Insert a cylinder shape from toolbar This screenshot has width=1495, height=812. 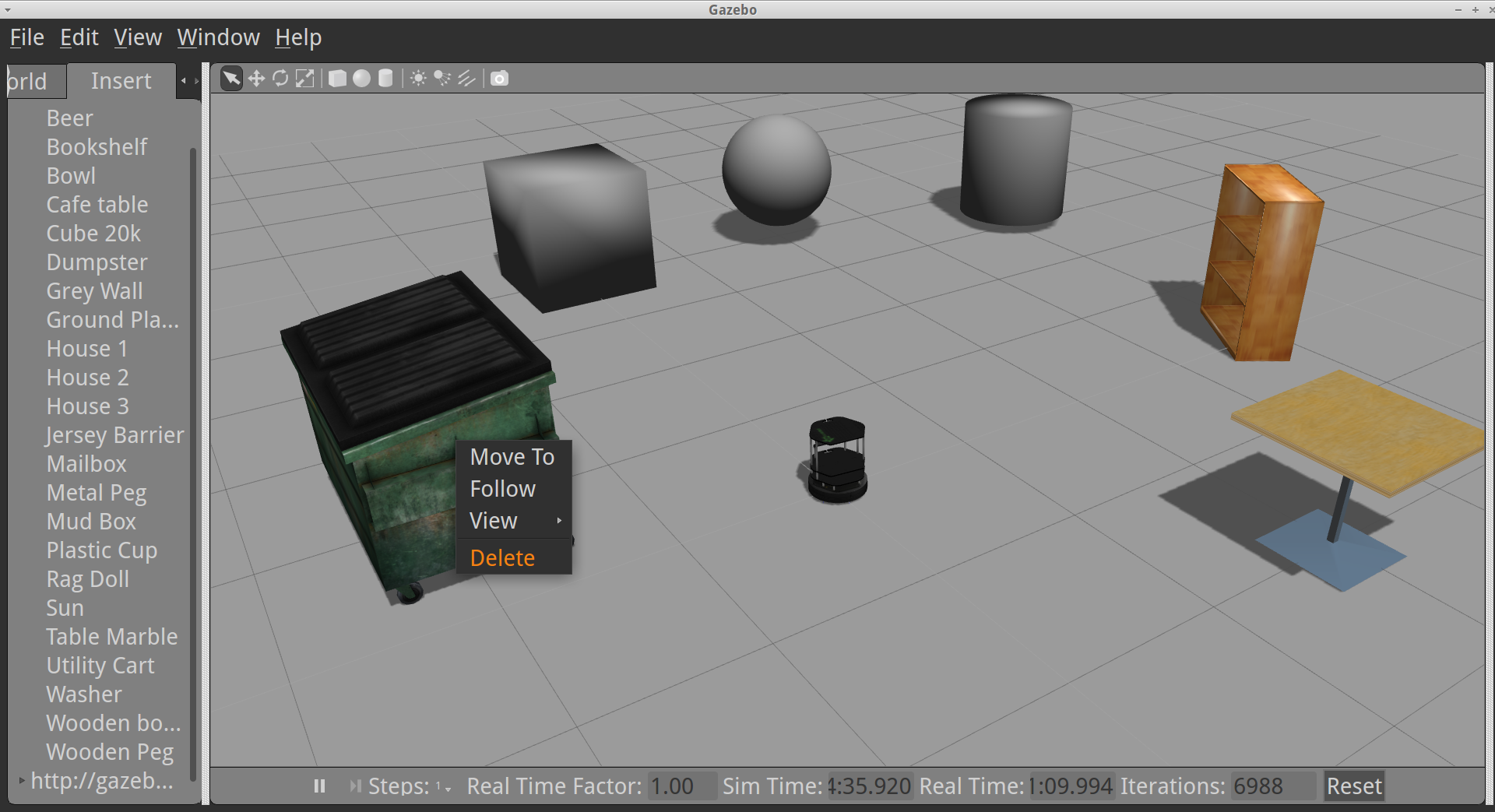(x=385, y=79)
